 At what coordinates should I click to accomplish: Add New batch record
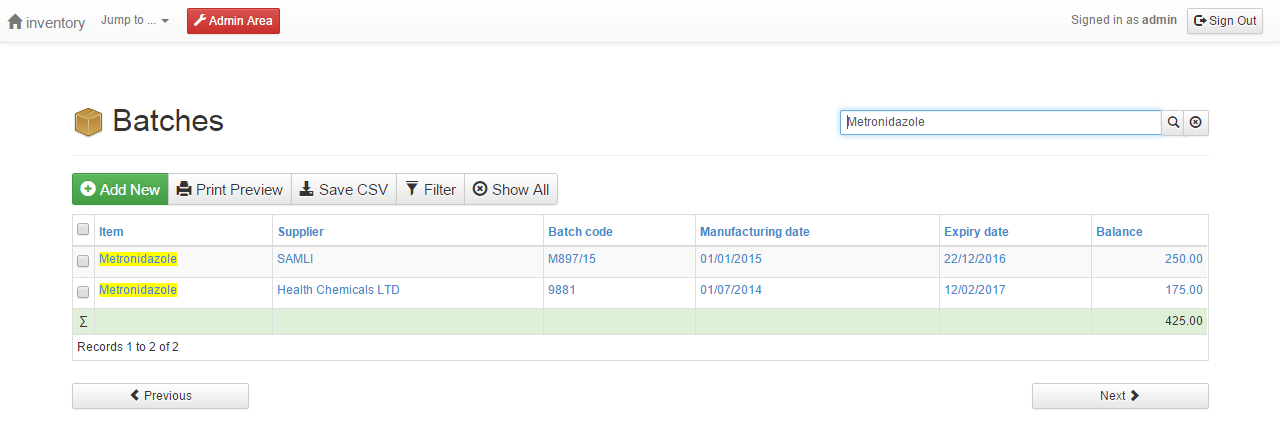coord(120,189)
